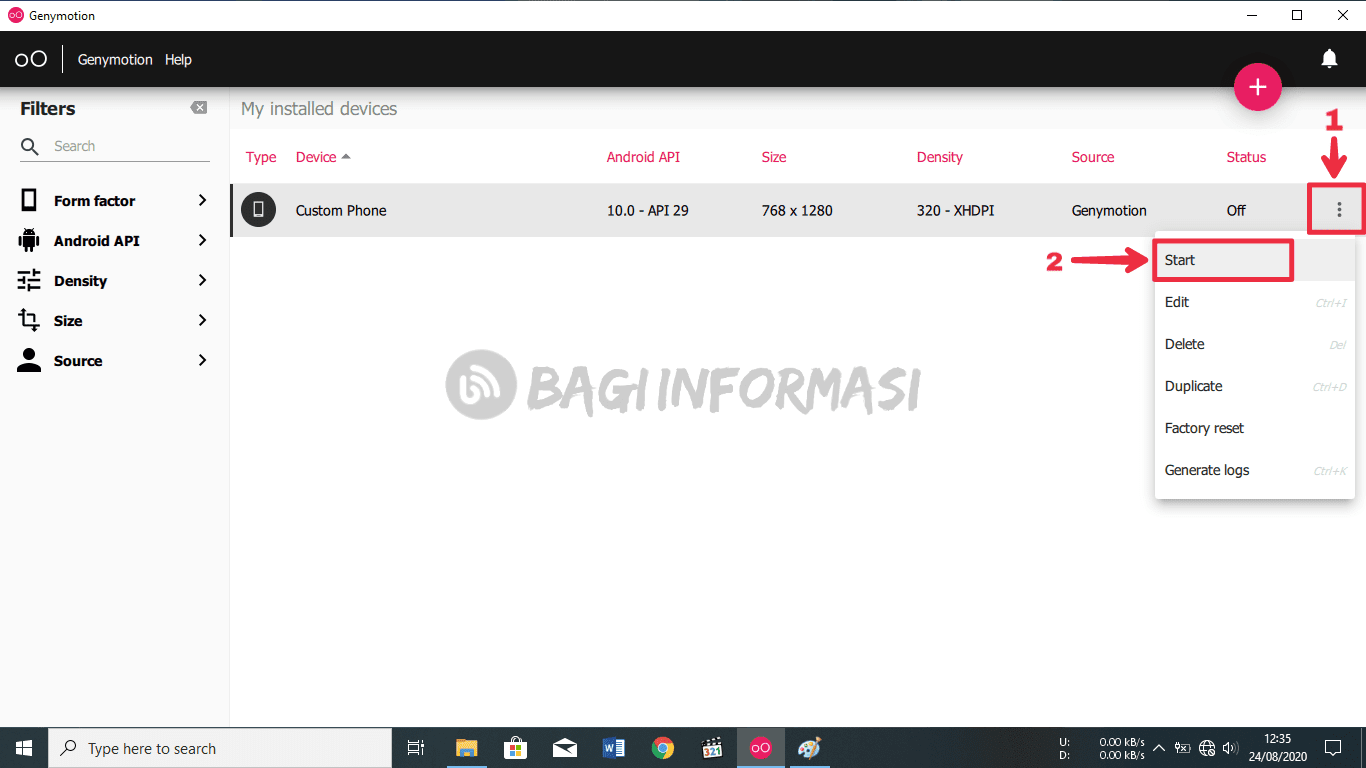Open the Custom Phone three-dot options menu
The image size is (1366, 768).
click(1339, 210)
